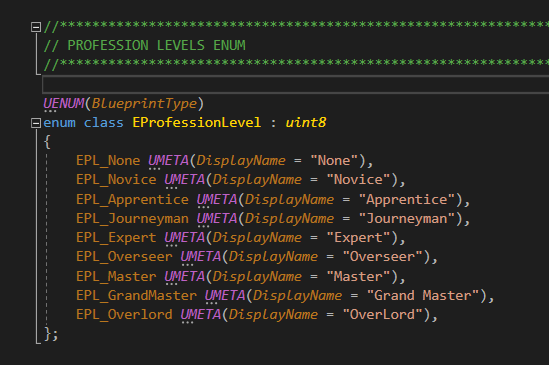Place cursor on EPL_None enumerator
Image resolution: width=549 pixels, height=365 pixels.
click(108, 161)
